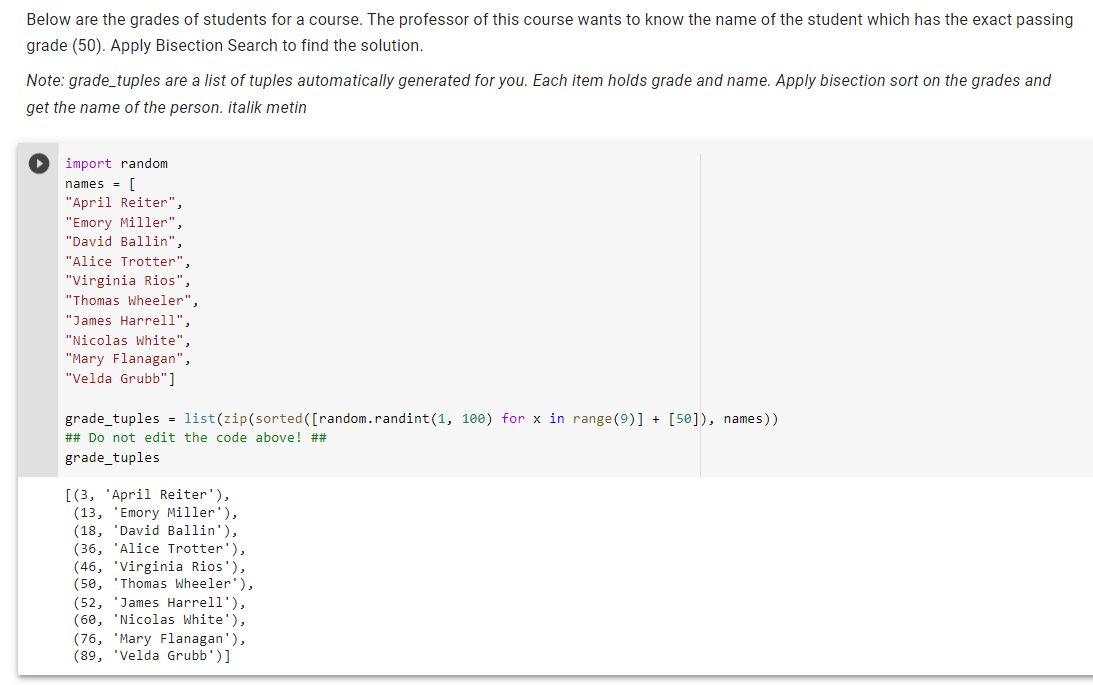
Task: Click the gray cell gutter beside the code
Action: pyautogui.click(x=37, y=300)
